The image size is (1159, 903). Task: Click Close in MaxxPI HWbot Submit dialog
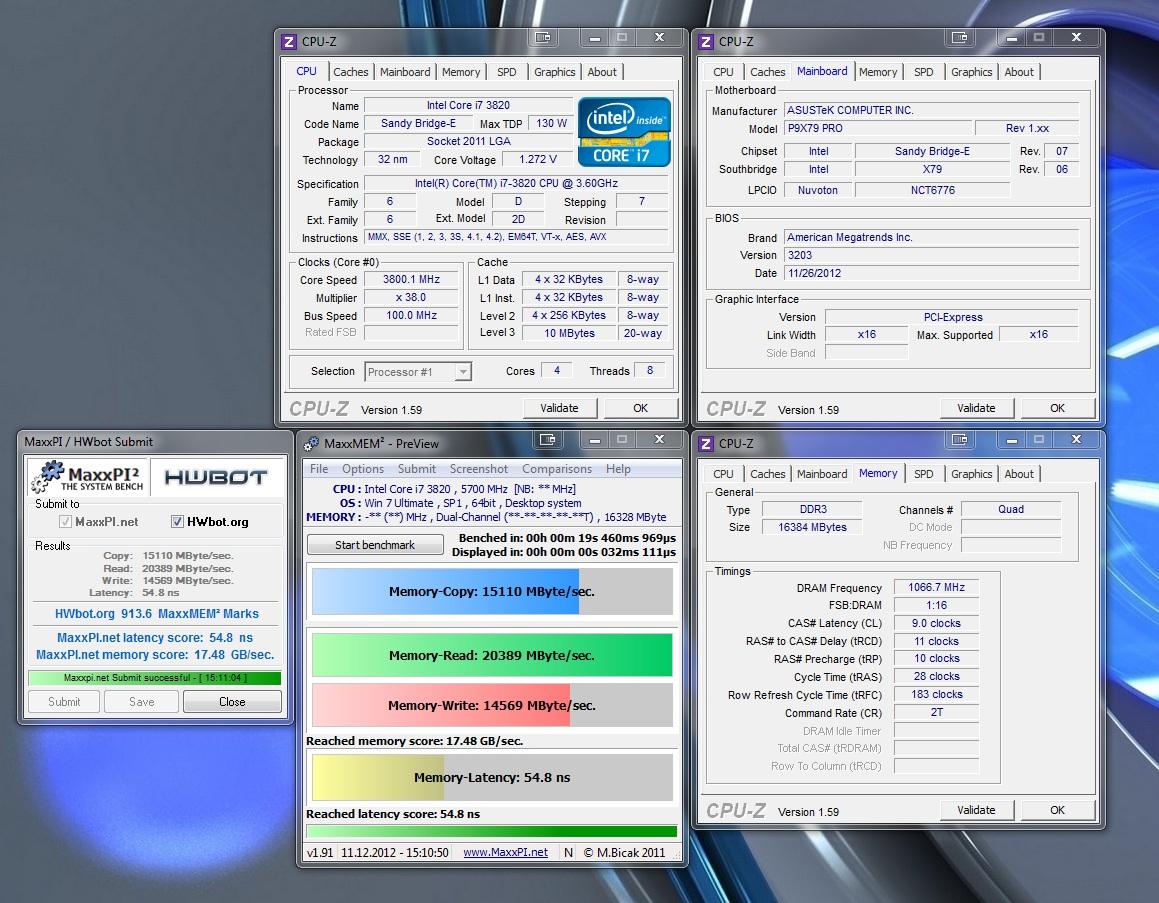[232, 702]
